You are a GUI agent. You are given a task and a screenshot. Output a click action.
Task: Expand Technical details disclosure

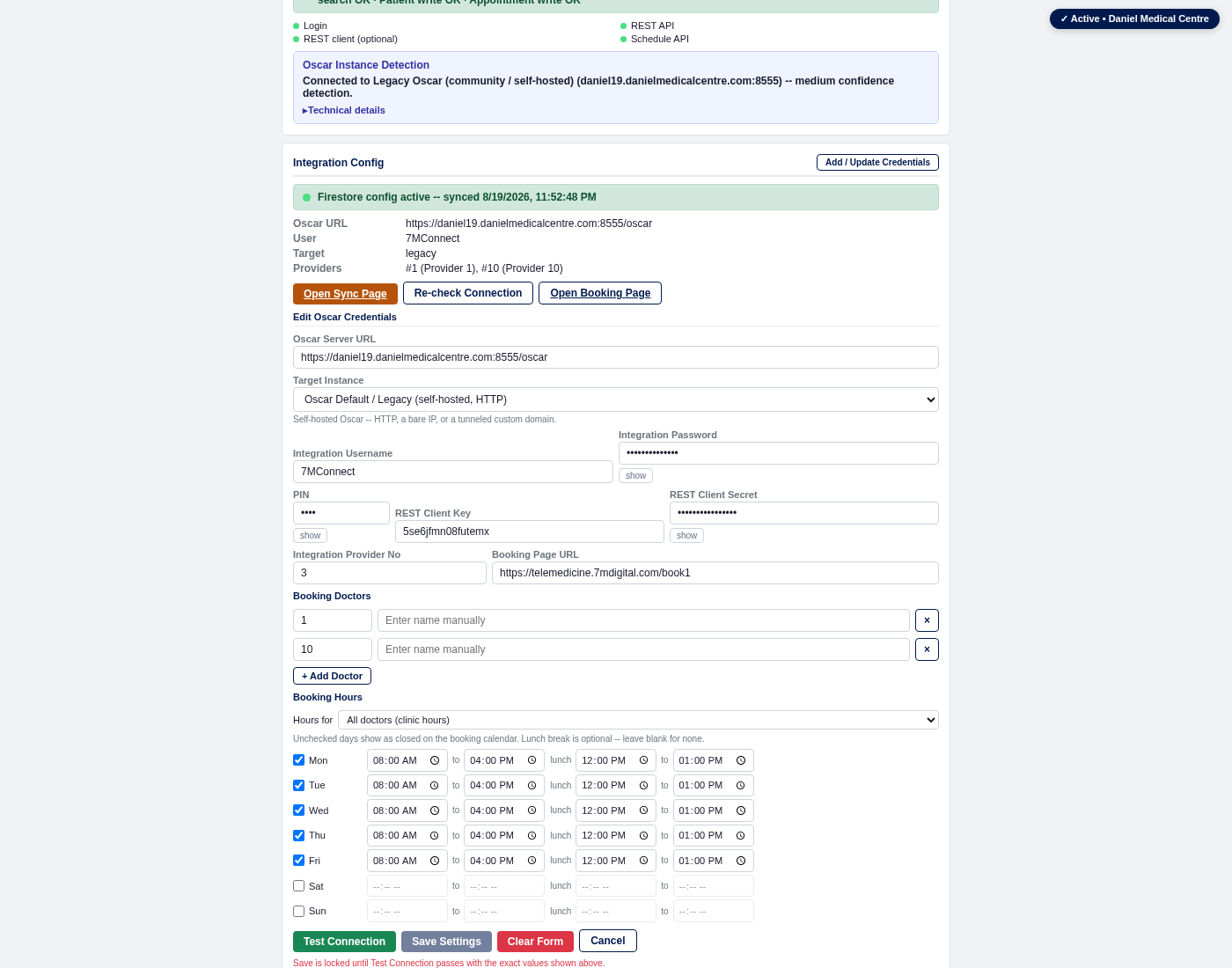tap(344, 110)
